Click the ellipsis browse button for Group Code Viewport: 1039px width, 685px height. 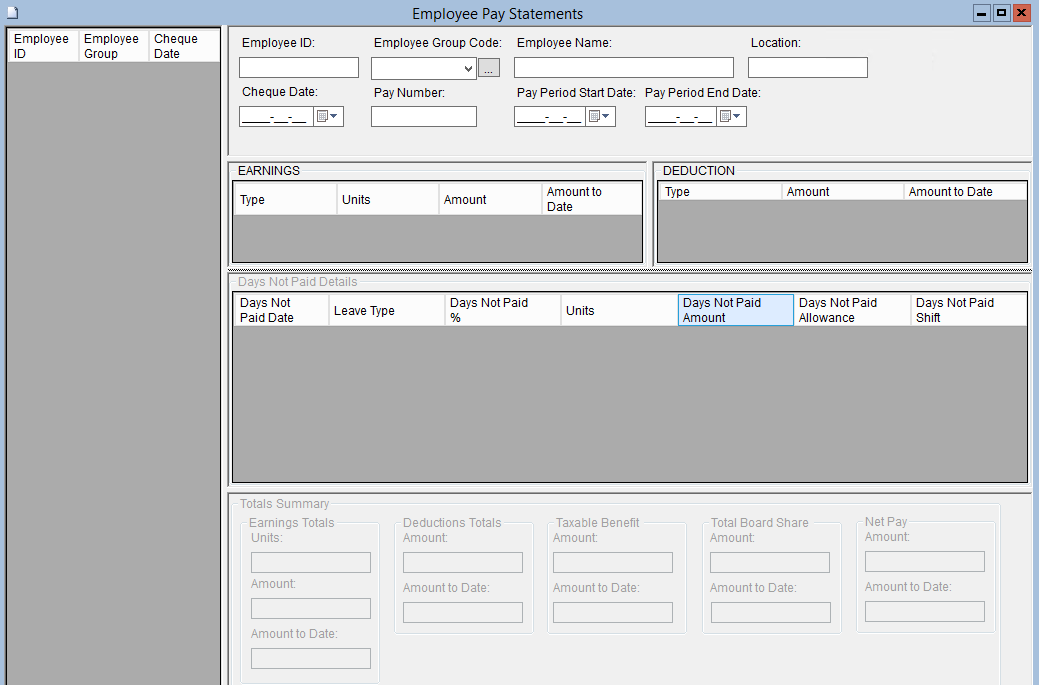(489, 68)
